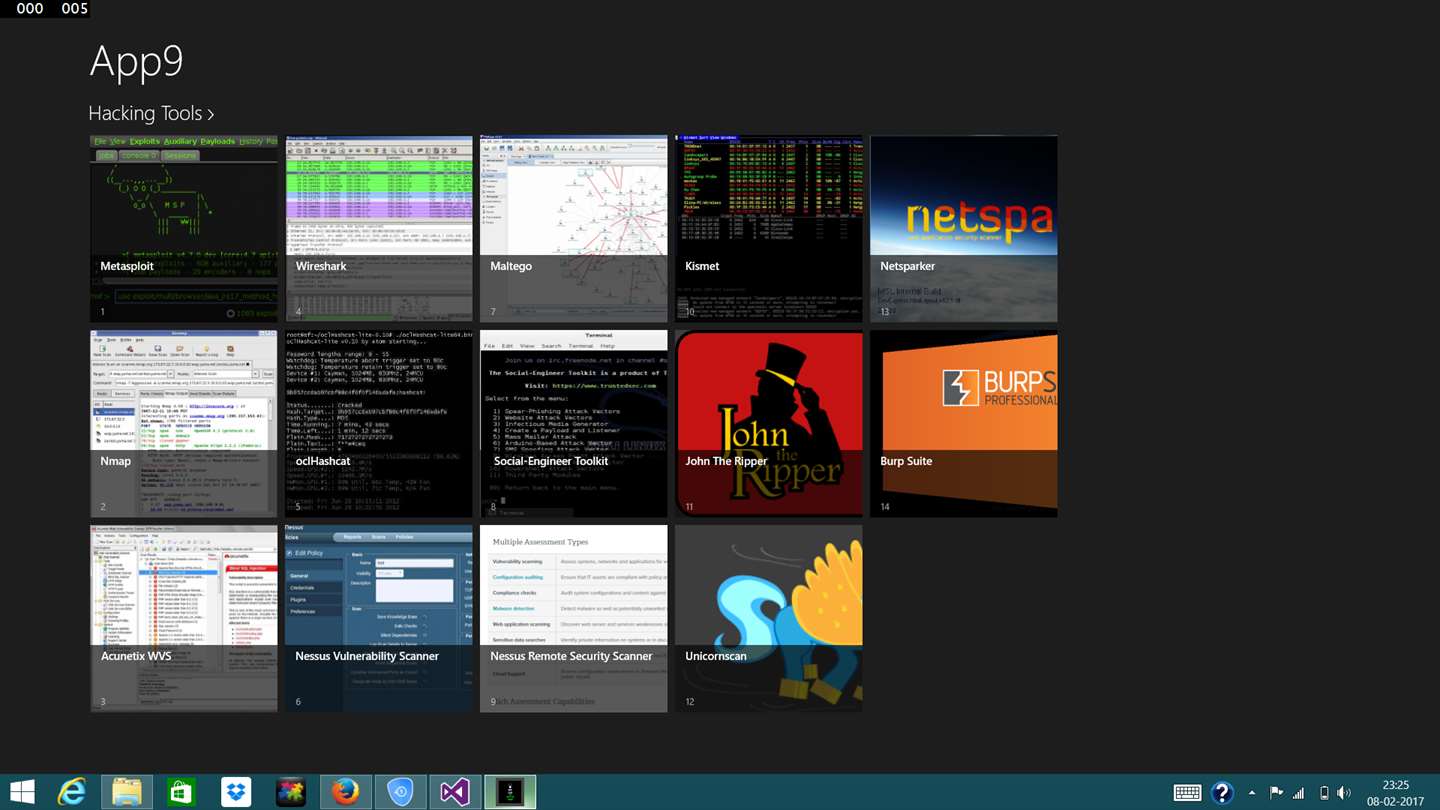This screenshot has height=810, width=1440.
Task: Select the Nmap tile
Action: [x=184, y=424]
